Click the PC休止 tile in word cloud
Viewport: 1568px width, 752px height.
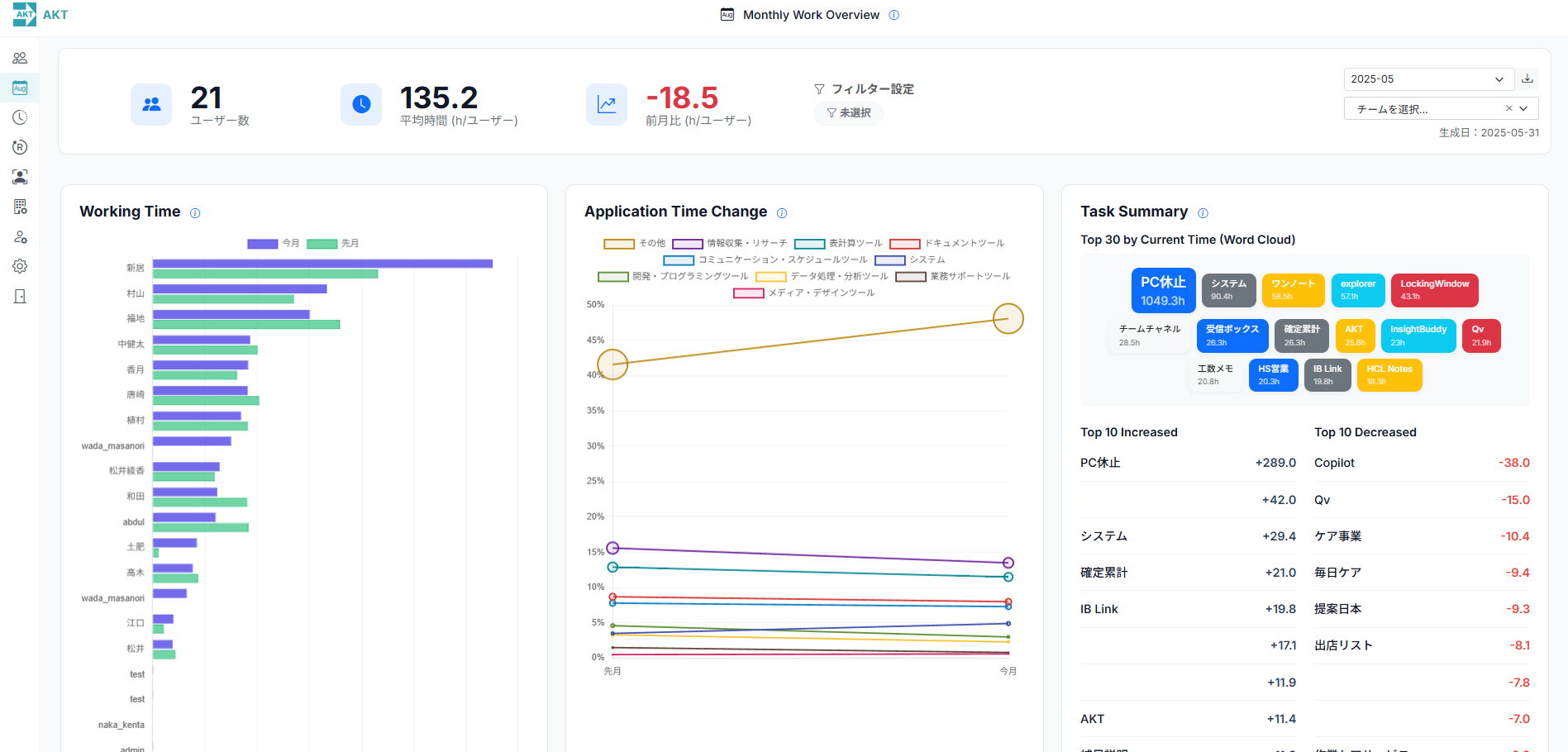tap(1163, 291)
